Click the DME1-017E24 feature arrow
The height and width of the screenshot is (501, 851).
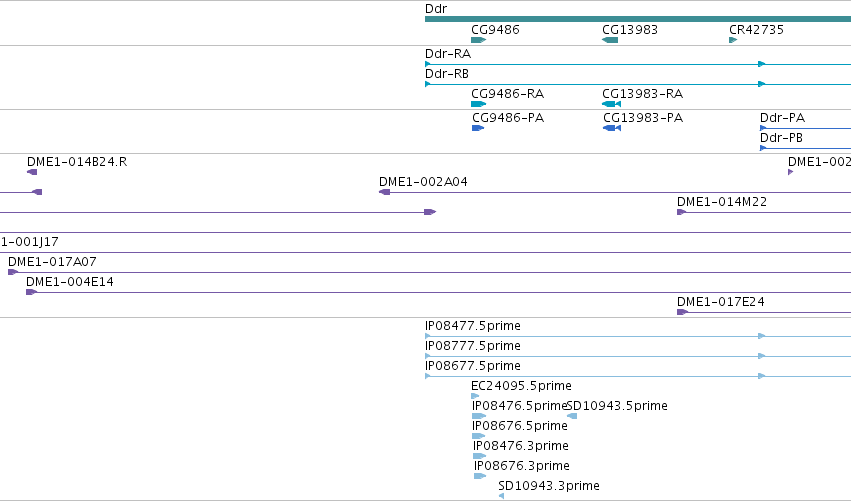(683, 312)
